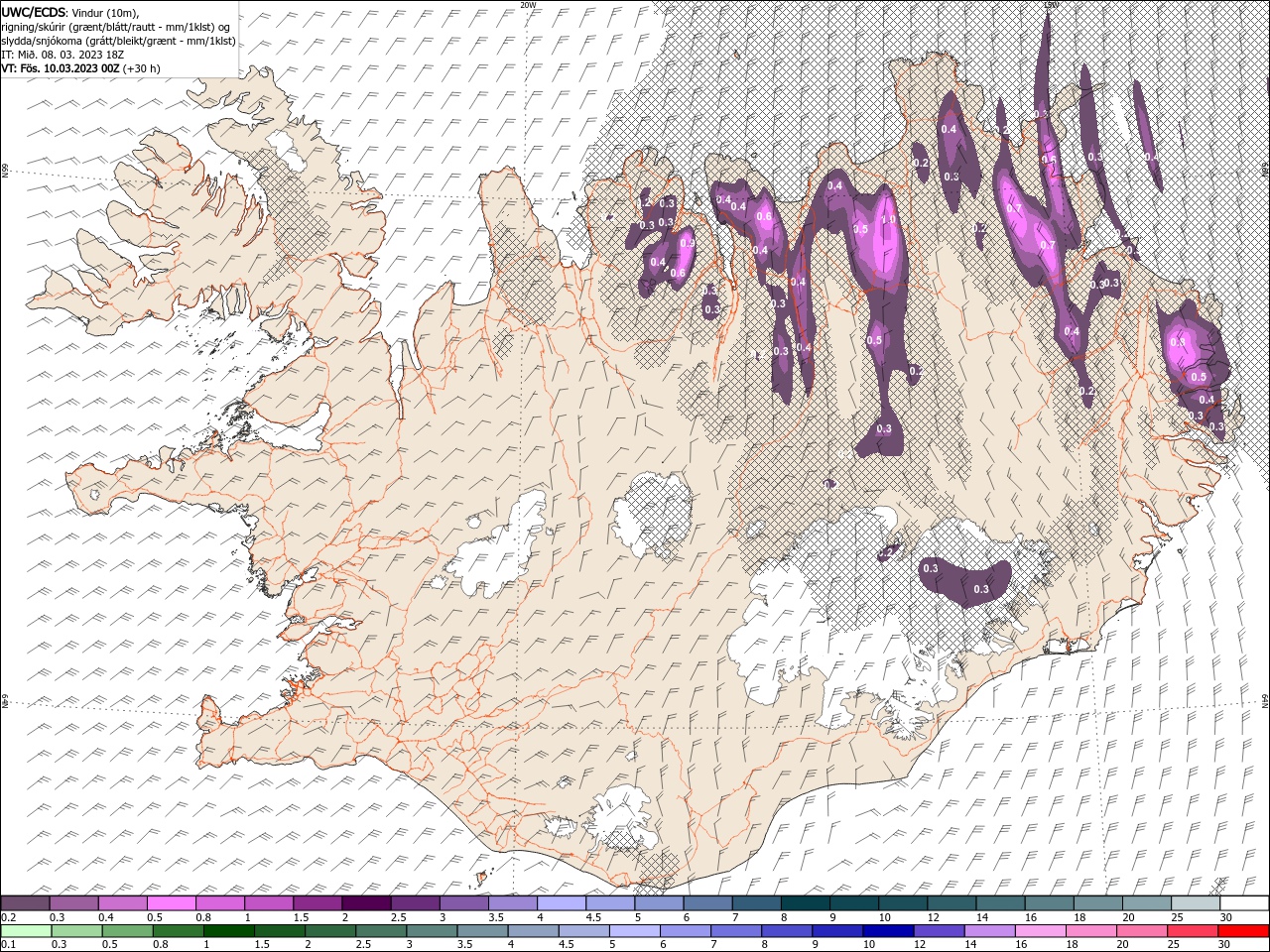The image size is (1270, 952).
Task: Pick the bright pink 0.5 swatch in upper legend
Action: (172, 903)
